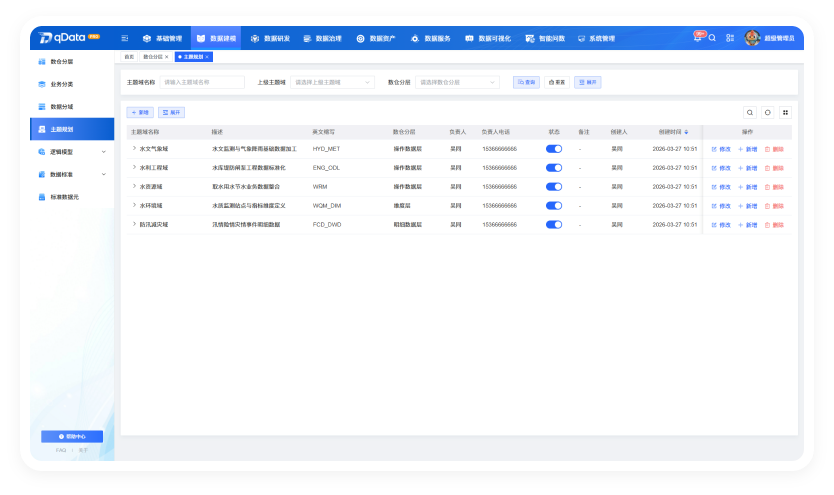Delete the 水利工程域 row
Screen dimensions: 834x495
(x=774, y=168)
